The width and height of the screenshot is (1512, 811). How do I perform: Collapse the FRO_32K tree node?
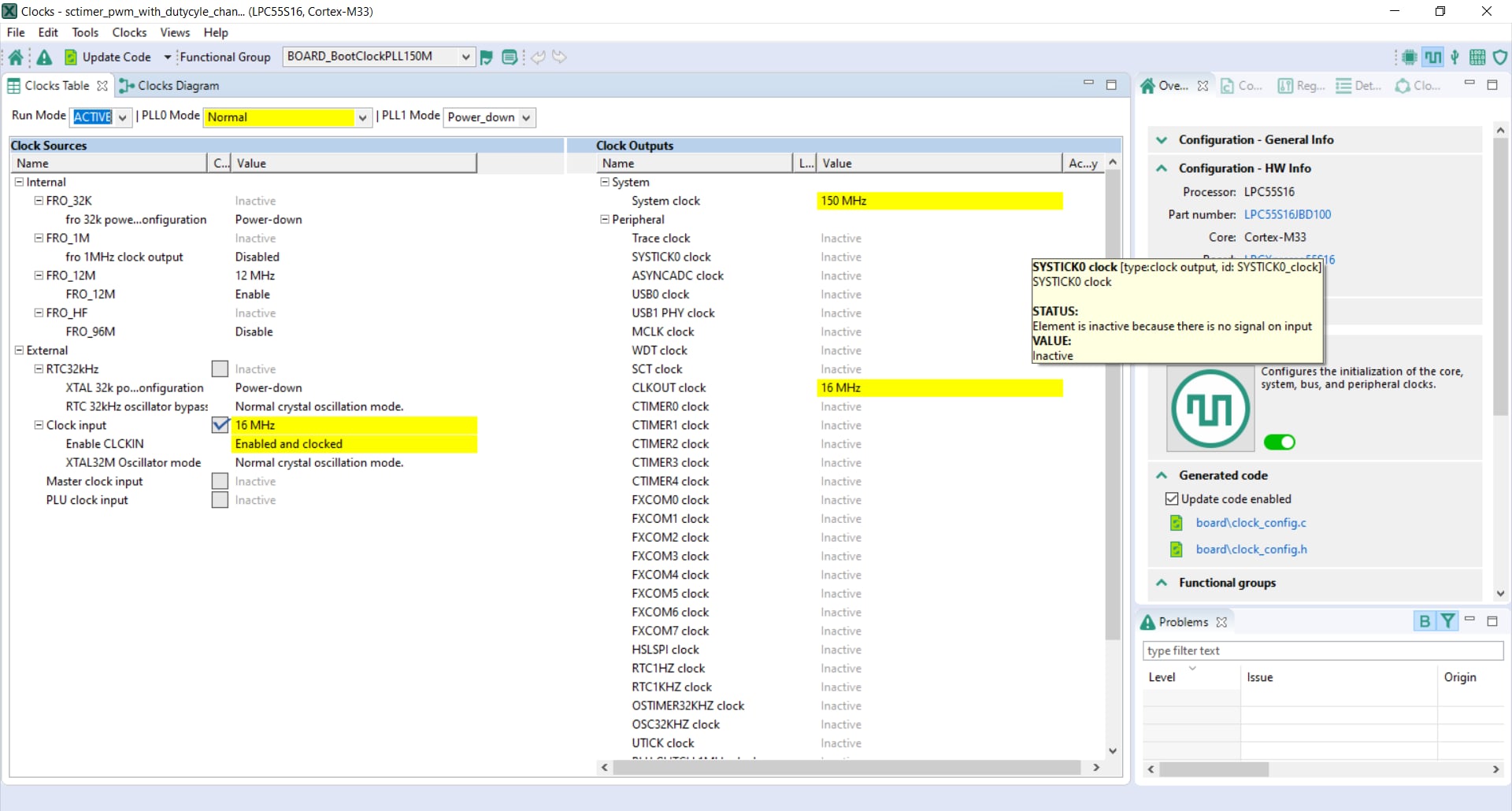39,201
